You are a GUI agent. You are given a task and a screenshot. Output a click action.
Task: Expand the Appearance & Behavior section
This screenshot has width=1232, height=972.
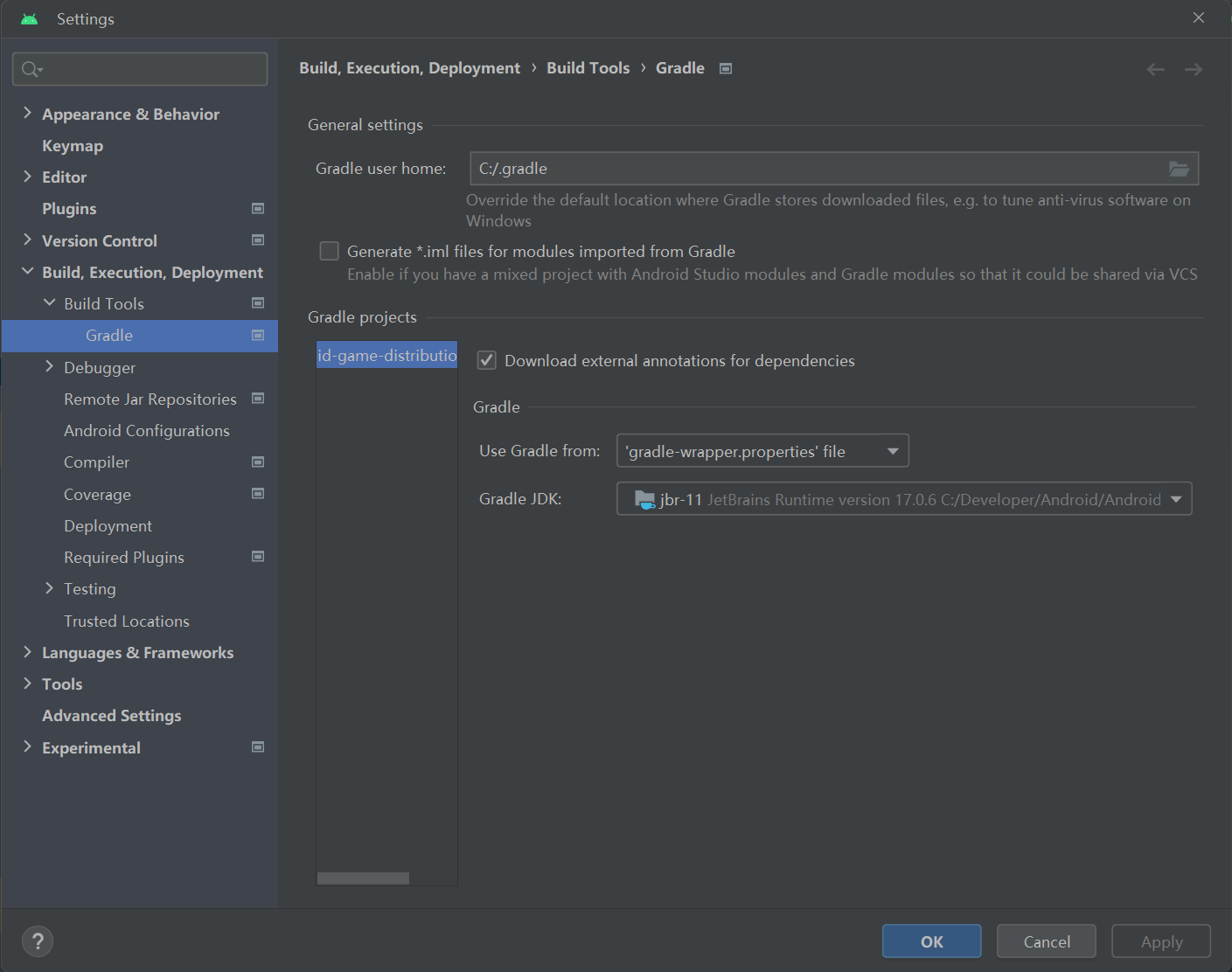point(27,113)
